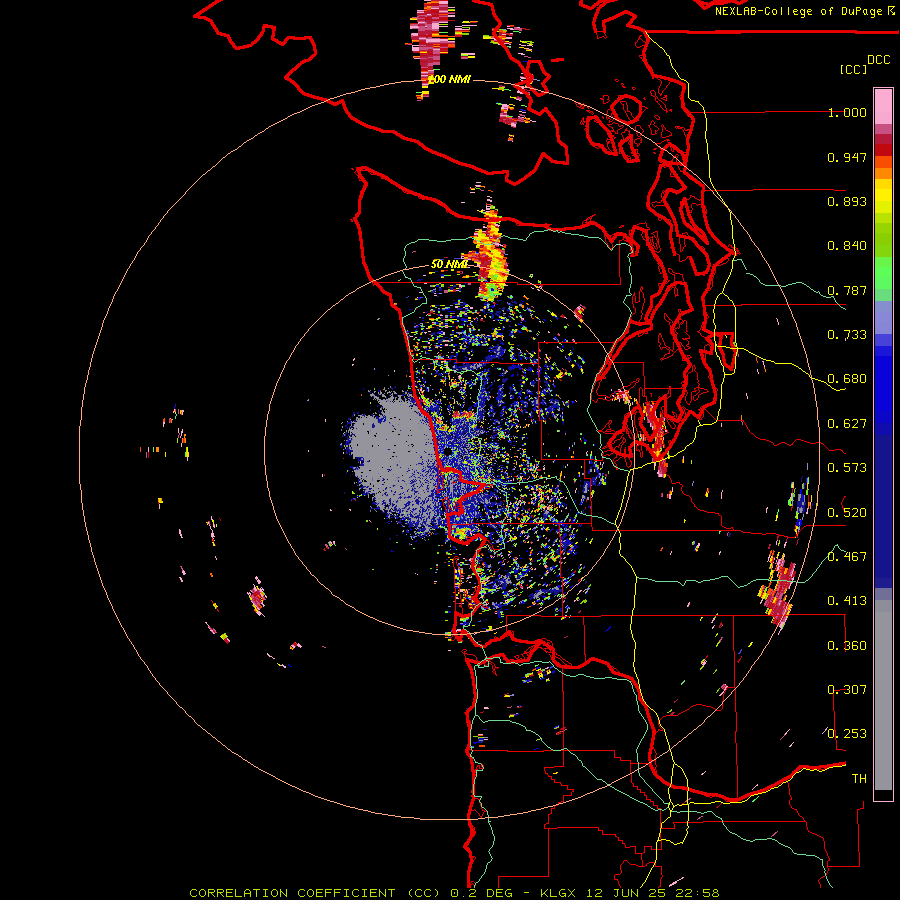Image resolution: width=900 pixels, height=900 pixels.
Task: Click the 0.733 scale label
Action: pos(847,335)
